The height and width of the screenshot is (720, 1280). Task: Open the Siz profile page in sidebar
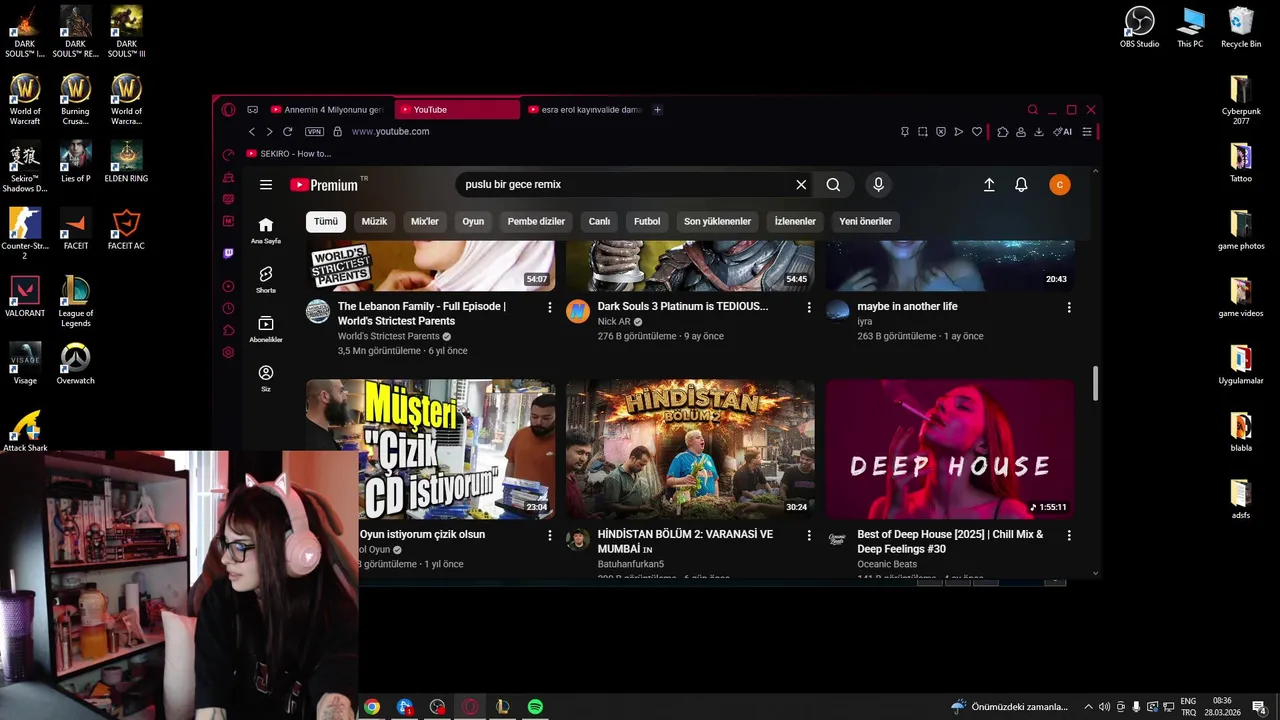(x=266, y=378)
